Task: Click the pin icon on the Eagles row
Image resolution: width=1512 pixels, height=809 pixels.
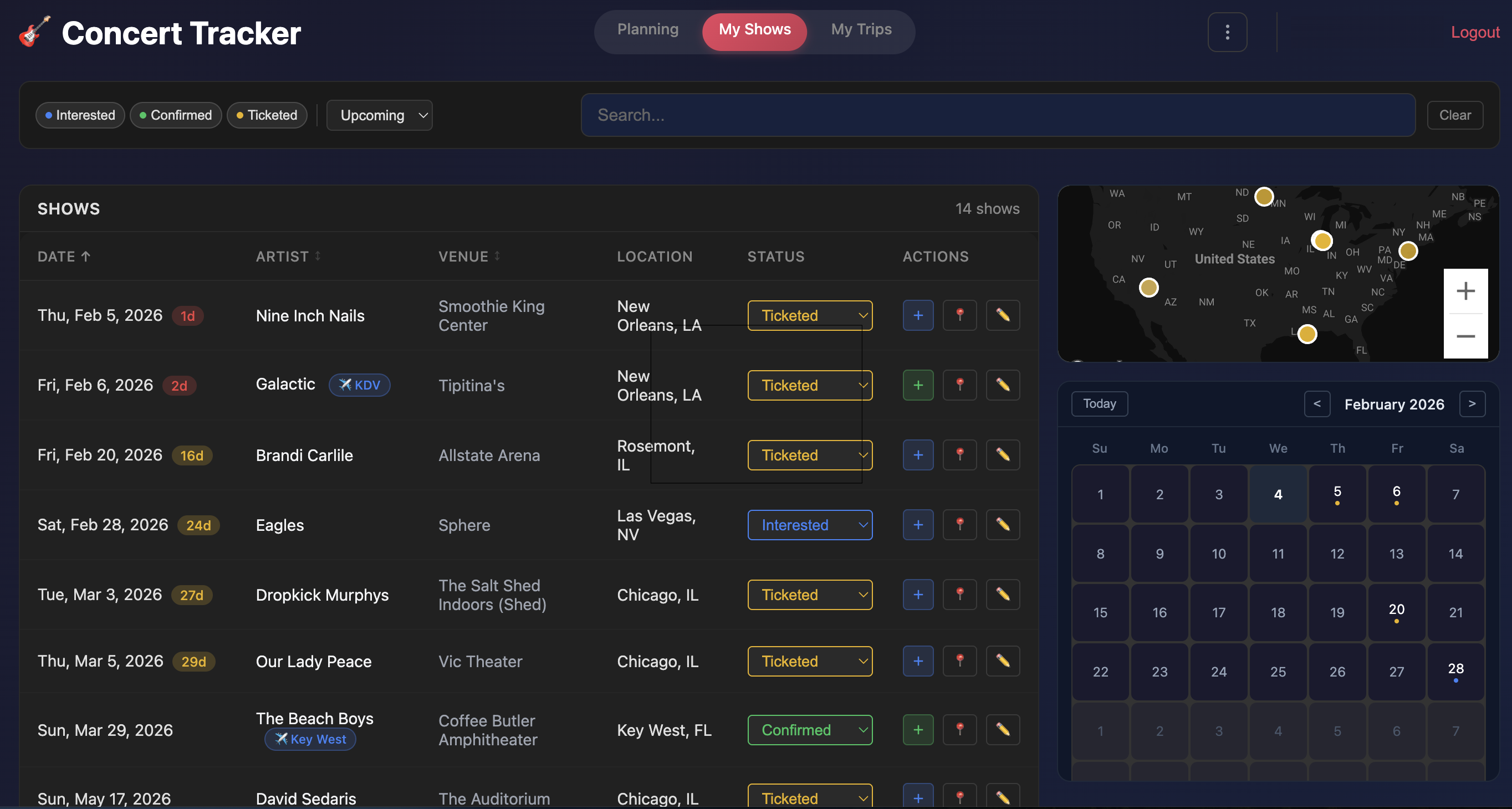Action: click(x=959, y=525)
